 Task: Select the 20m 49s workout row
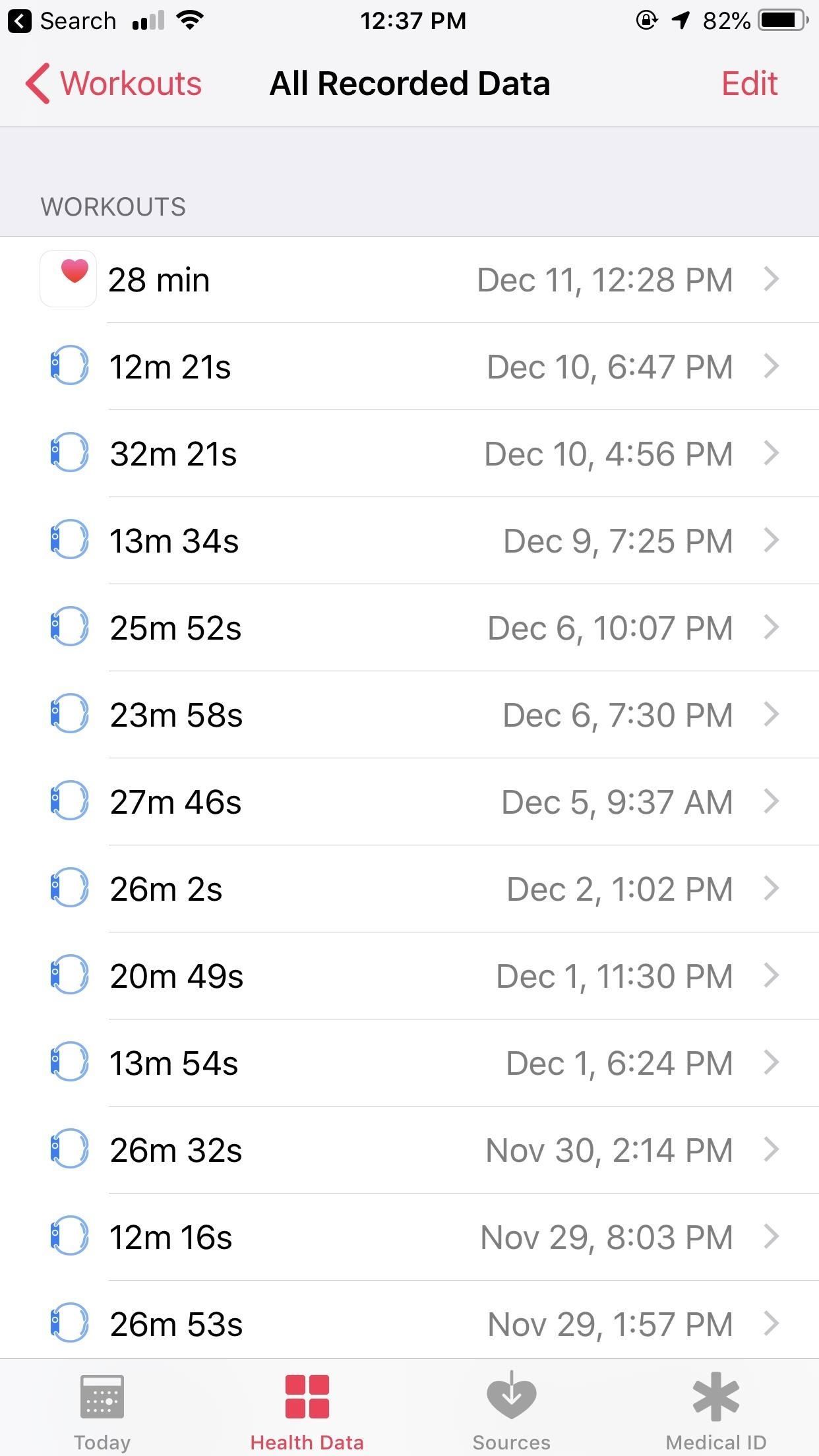[409, 976]
